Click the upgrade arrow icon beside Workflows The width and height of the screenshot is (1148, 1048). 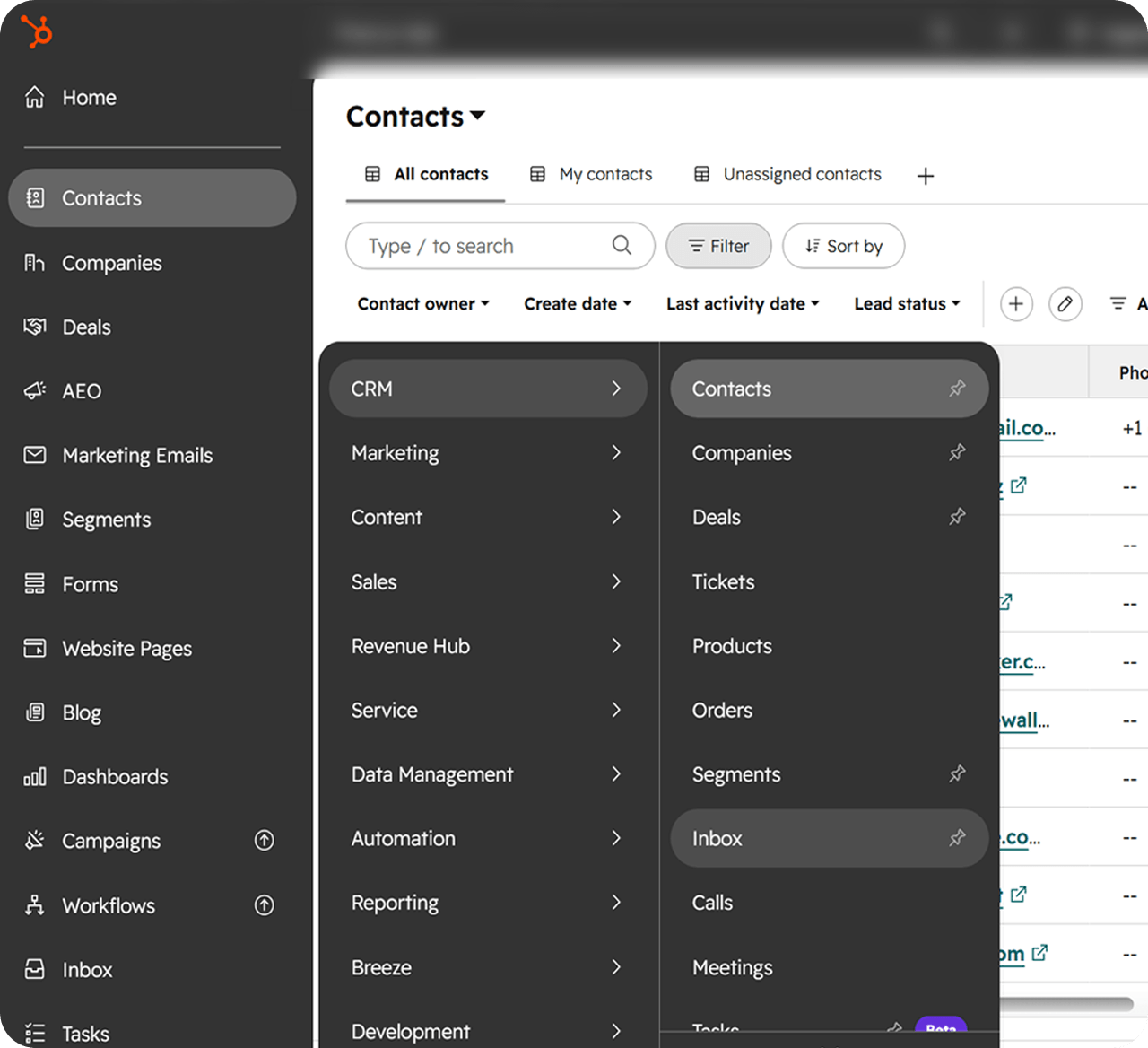[x=265, y=905]
